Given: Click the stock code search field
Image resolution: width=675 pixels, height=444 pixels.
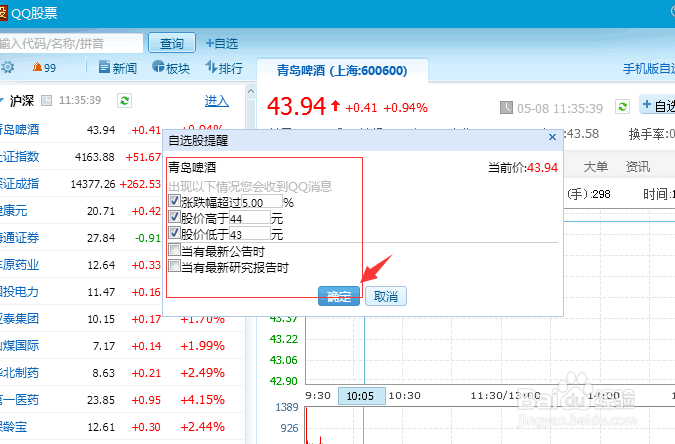Looking at the screenshot, I should 71,43.
